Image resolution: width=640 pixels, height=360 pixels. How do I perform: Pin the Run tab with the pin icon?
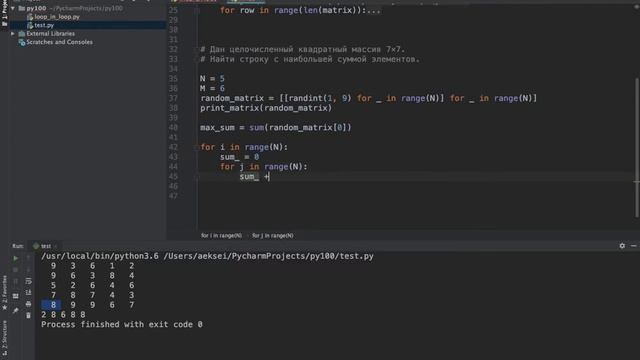coord(16,311)
